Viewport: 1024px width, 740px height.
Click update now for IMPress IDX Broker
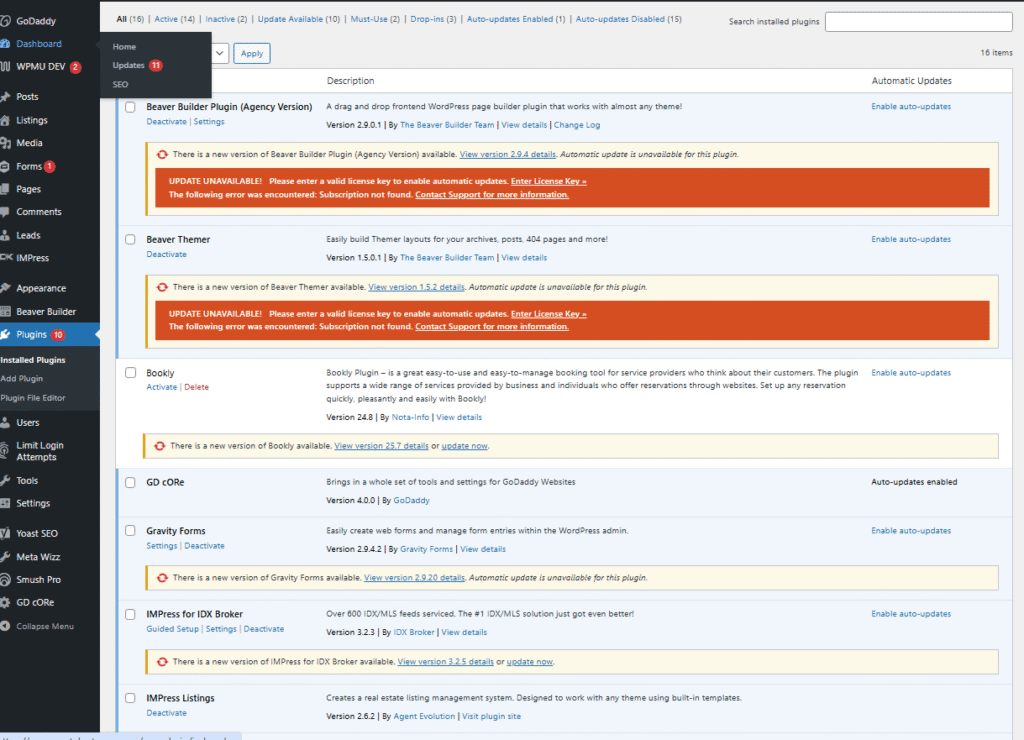530,662
